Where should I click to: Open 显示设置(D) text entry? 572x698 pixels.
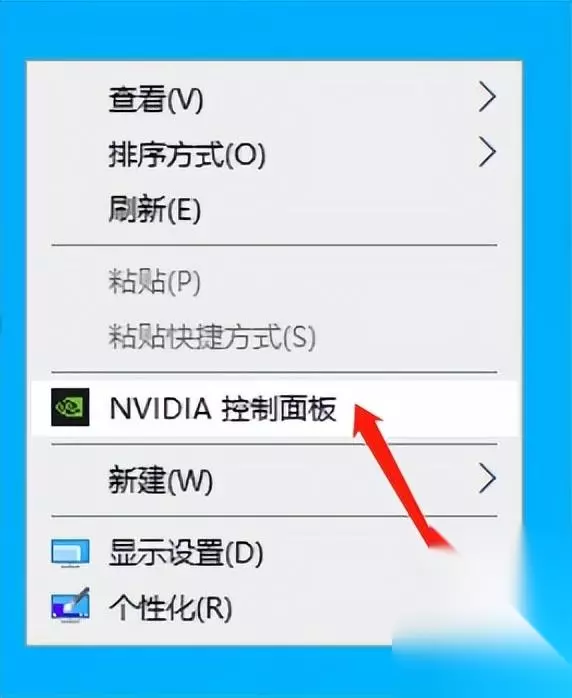pyautogui.click(x=186, y=552)
